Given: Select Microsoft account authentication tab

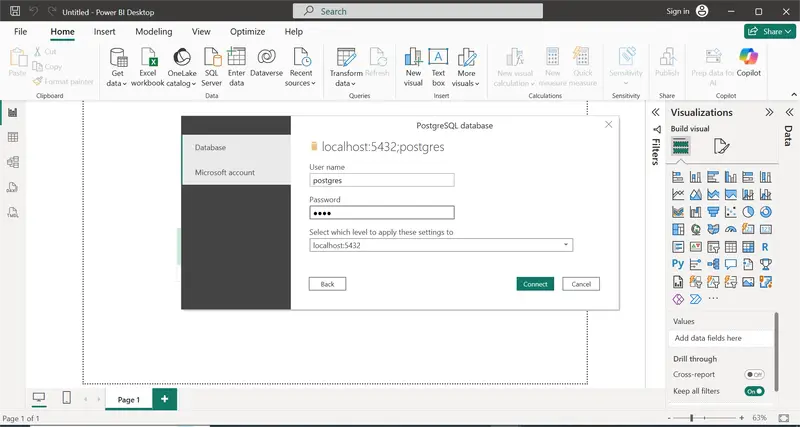Looking at the screenshot, I should 236,172.
